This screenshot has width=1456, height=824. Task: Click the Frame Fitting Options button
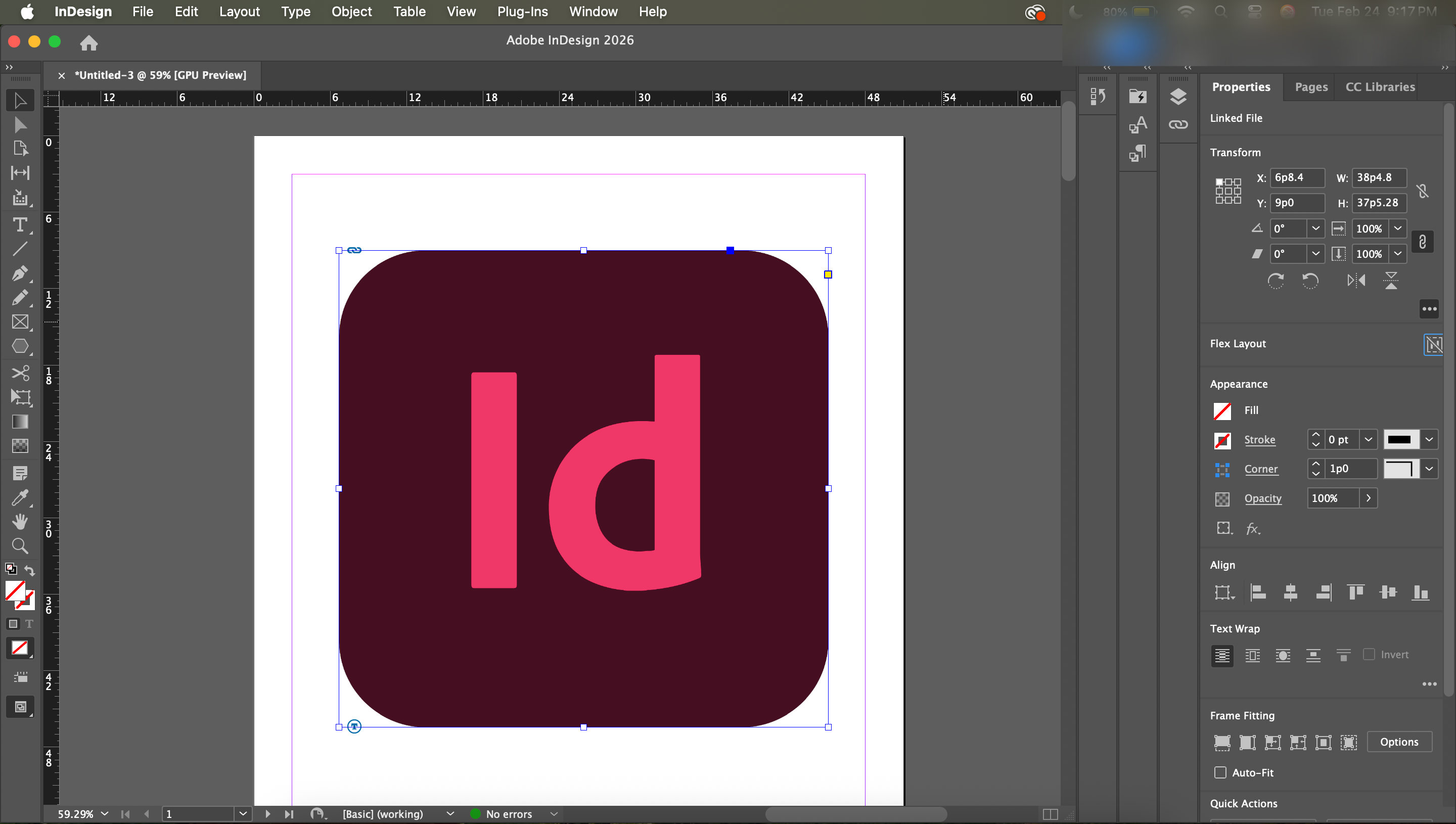pos(1399,742)
